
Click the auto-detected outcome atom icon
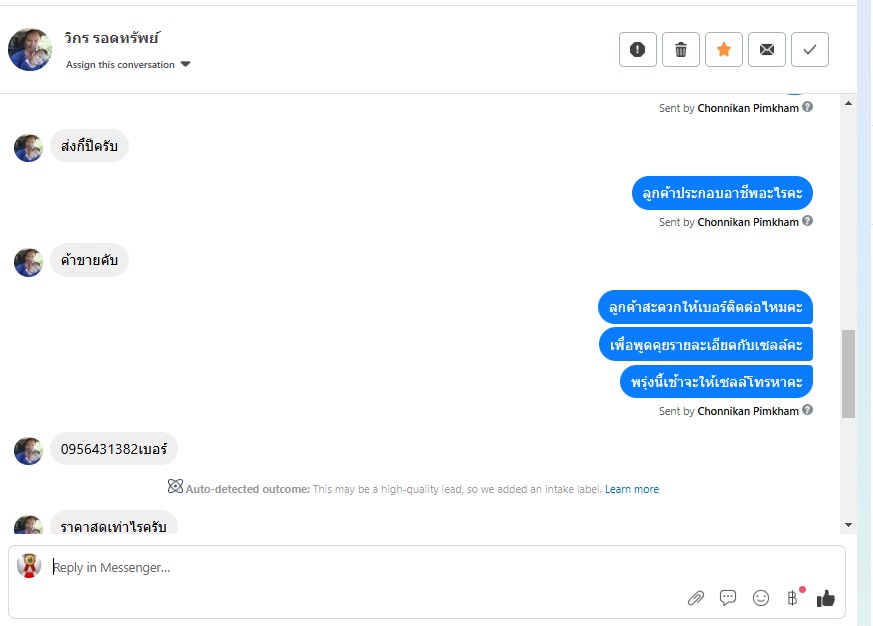tap(175, 487)
